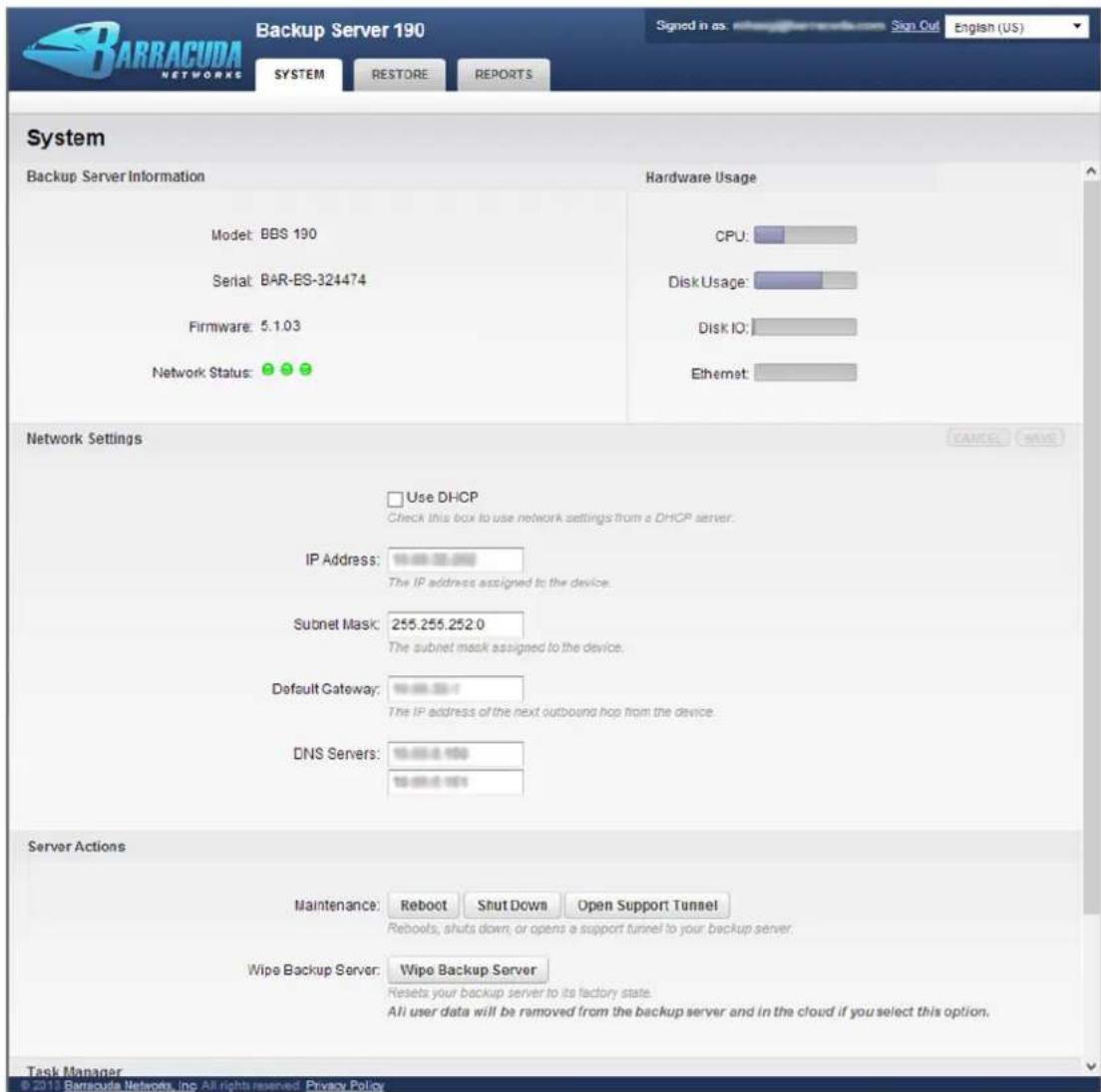Click the Wipe Backup Server button
The height and width of the screenshot is (1092, 1101).
(x=468, y=969)
